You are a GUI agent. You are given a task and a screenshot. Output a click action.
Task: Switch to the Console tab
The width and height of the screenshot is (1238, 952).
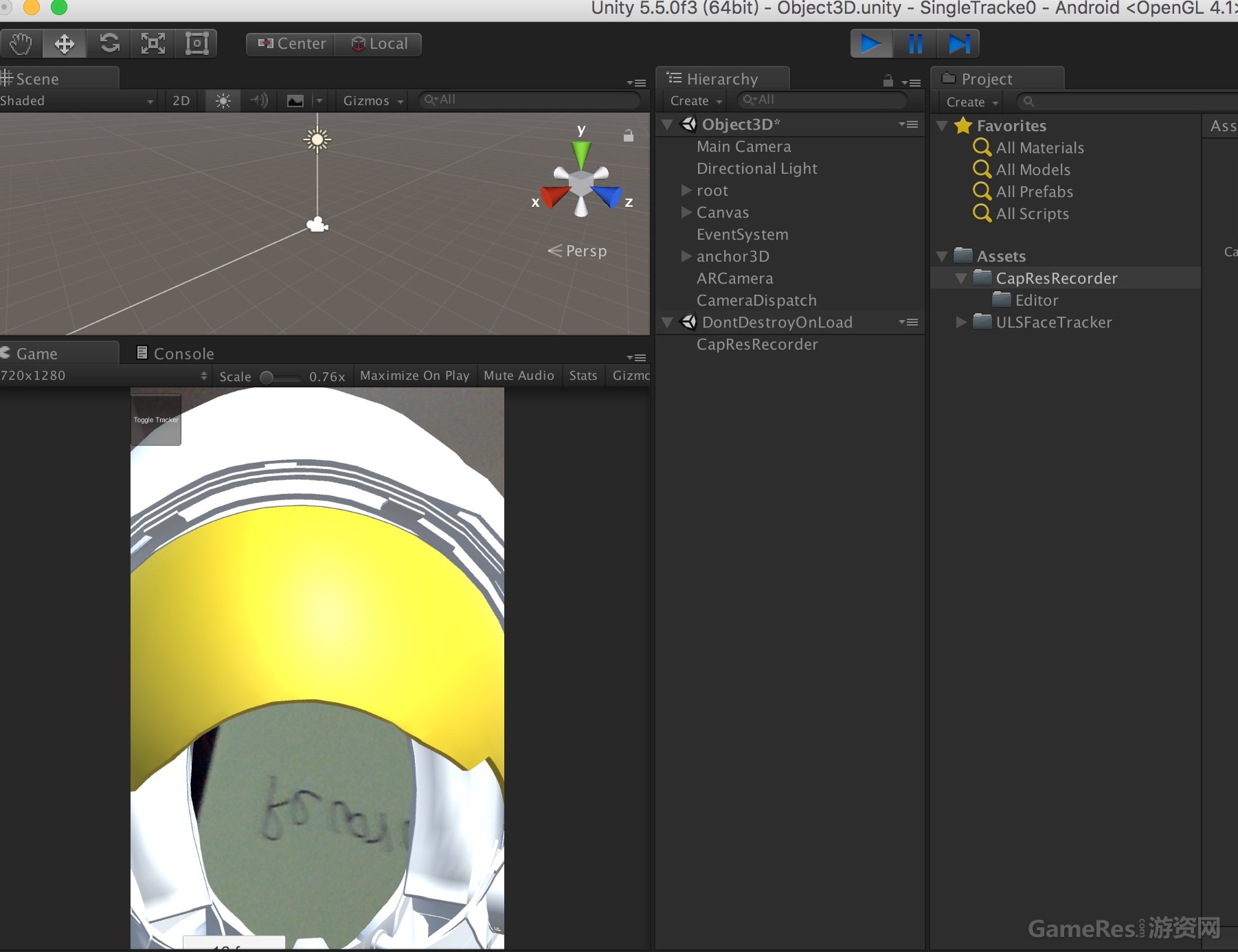pyautogui.click(x=175, y=354)
